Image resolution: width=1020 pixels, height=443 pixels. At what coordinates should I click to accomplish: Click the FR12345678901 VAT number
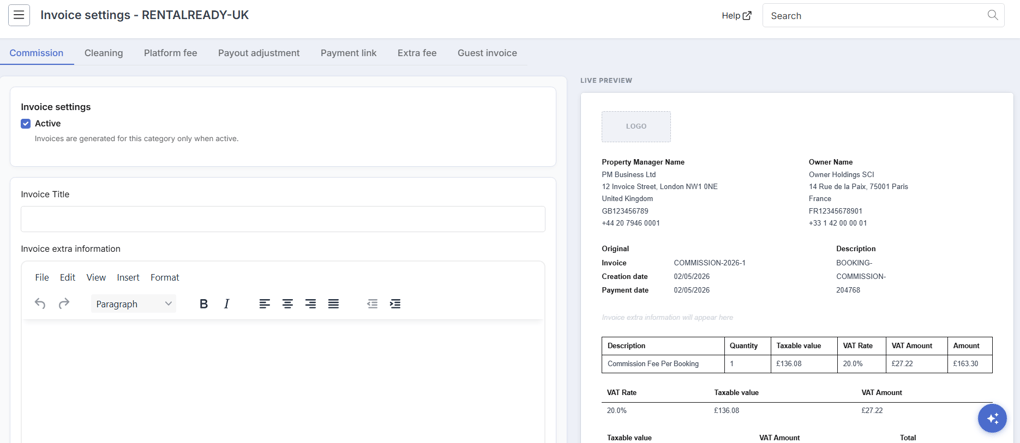click(x=836, y=211)
